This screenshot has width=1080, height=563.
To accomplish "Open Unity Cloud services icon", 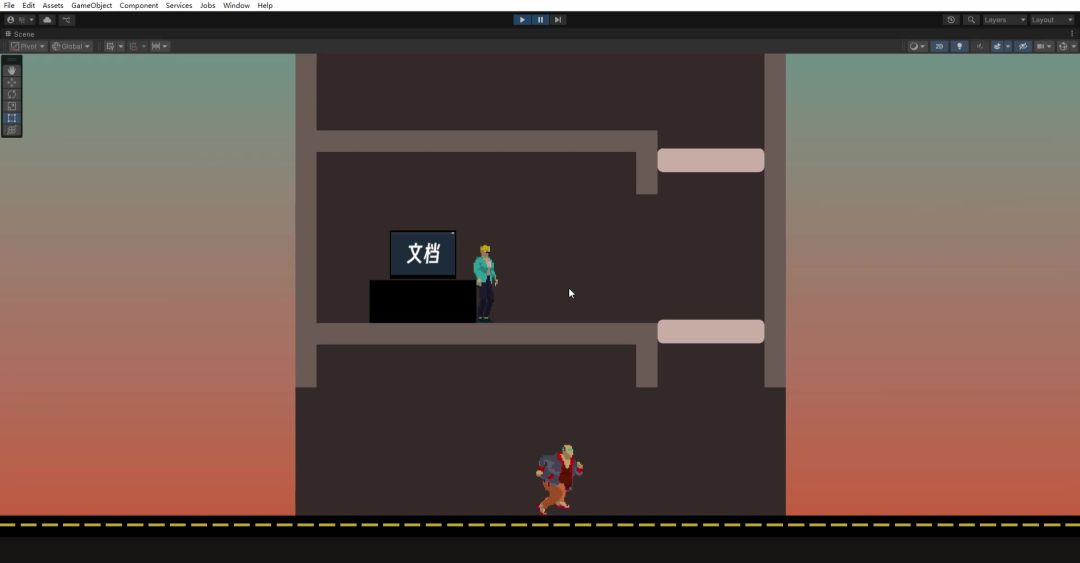I will [46, 20].
